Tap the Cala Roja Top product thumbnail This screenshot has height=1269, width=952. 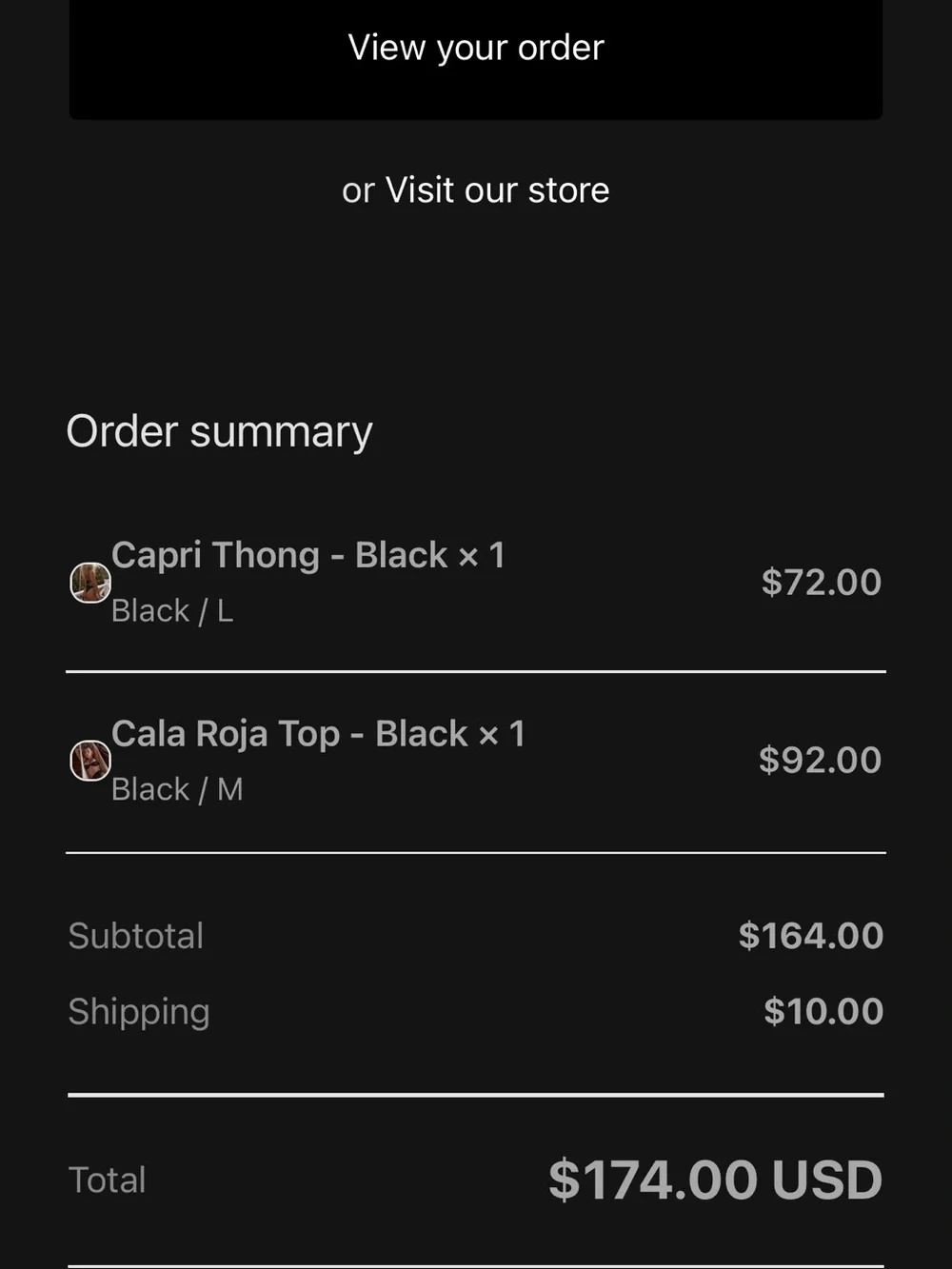pyautogui.click(x=90, y=761)
